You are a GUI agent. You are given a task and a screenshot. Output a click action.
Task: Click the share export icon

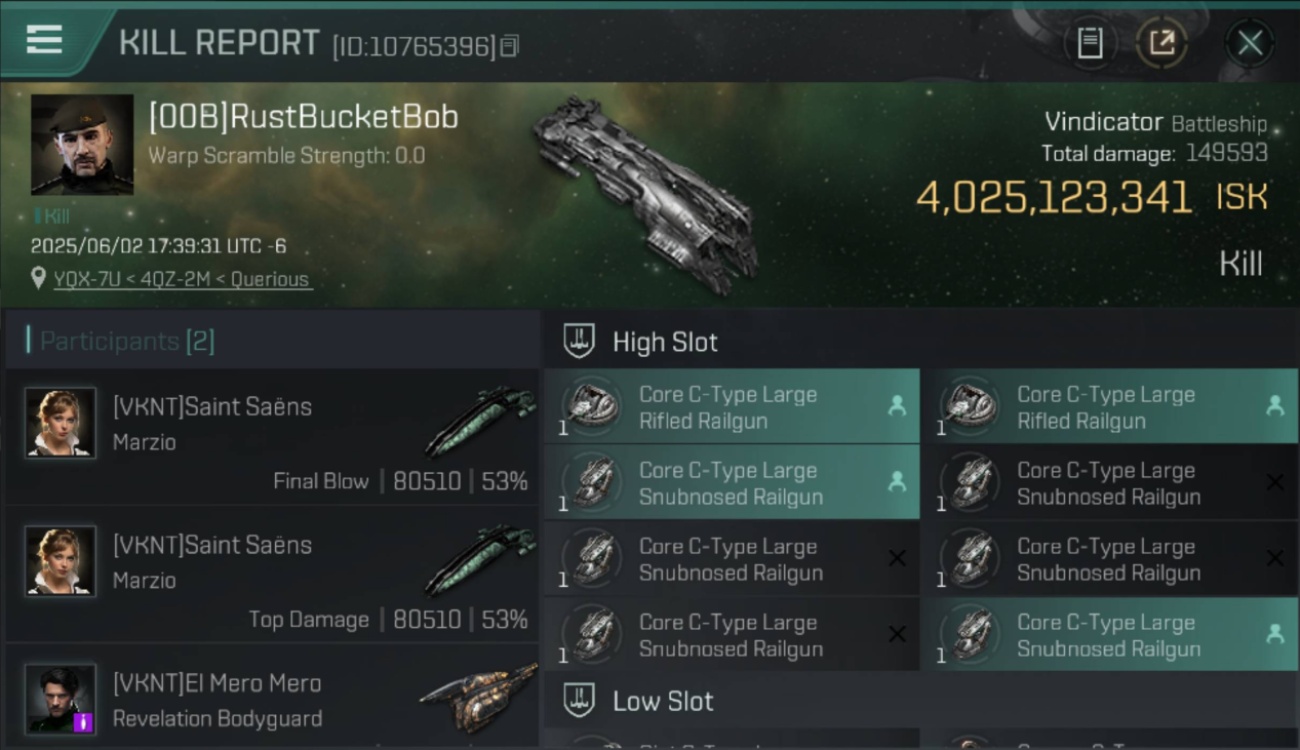1162,43
